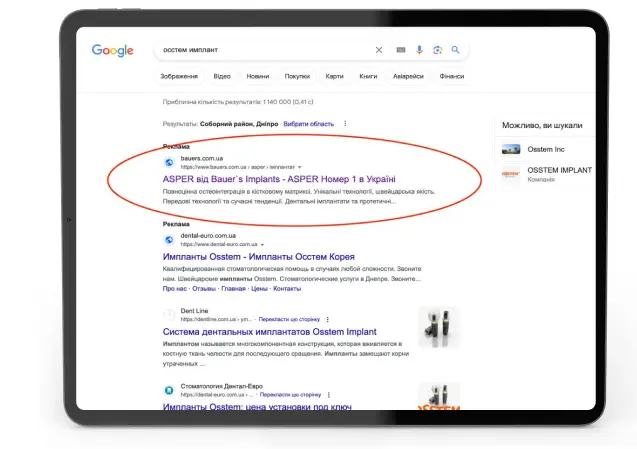Open the on-screen keyboard icon

[x=401, y=50]
